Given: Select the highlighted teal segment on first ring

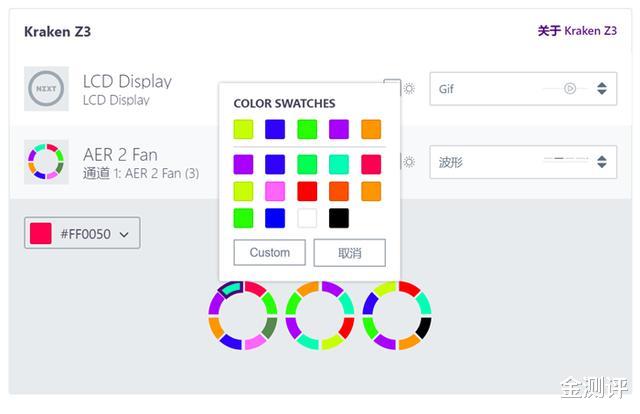Looking at the screenshot, I should pyautogui.click(x=231, y=288).
